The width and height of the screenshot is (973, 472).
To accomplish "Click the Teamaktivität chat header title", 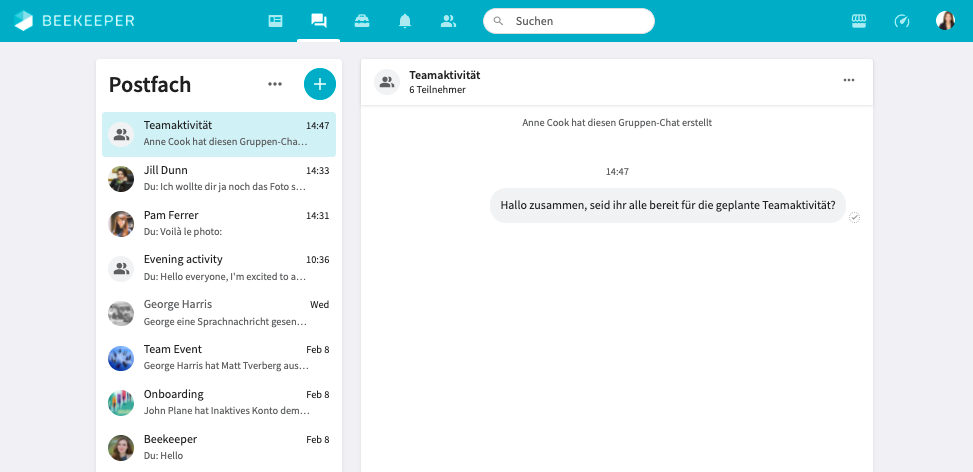I will click(x=444, y=75).
